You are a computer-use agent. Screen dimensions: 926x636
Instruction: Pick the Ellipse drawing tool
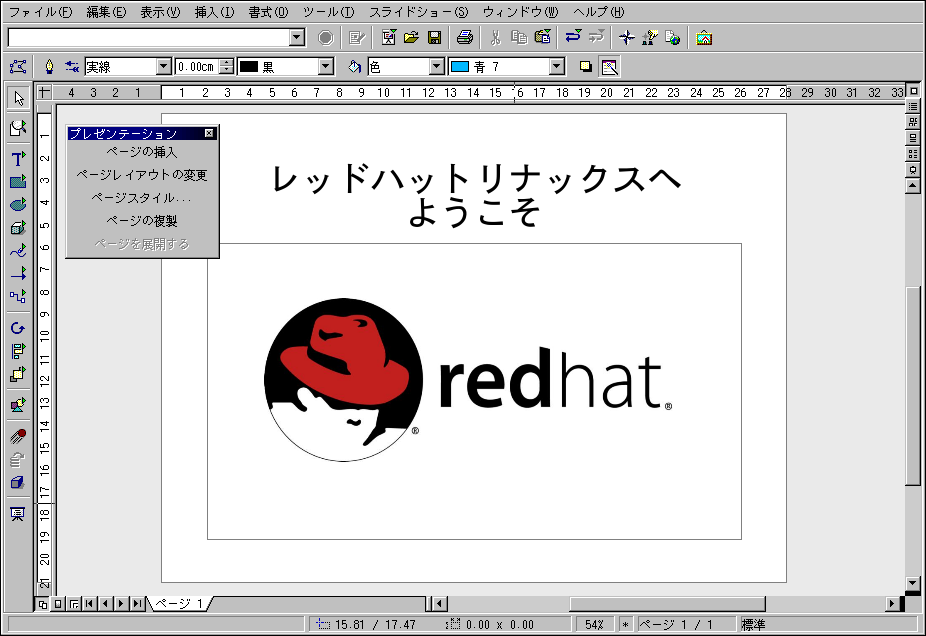click(x=17, y=205)
